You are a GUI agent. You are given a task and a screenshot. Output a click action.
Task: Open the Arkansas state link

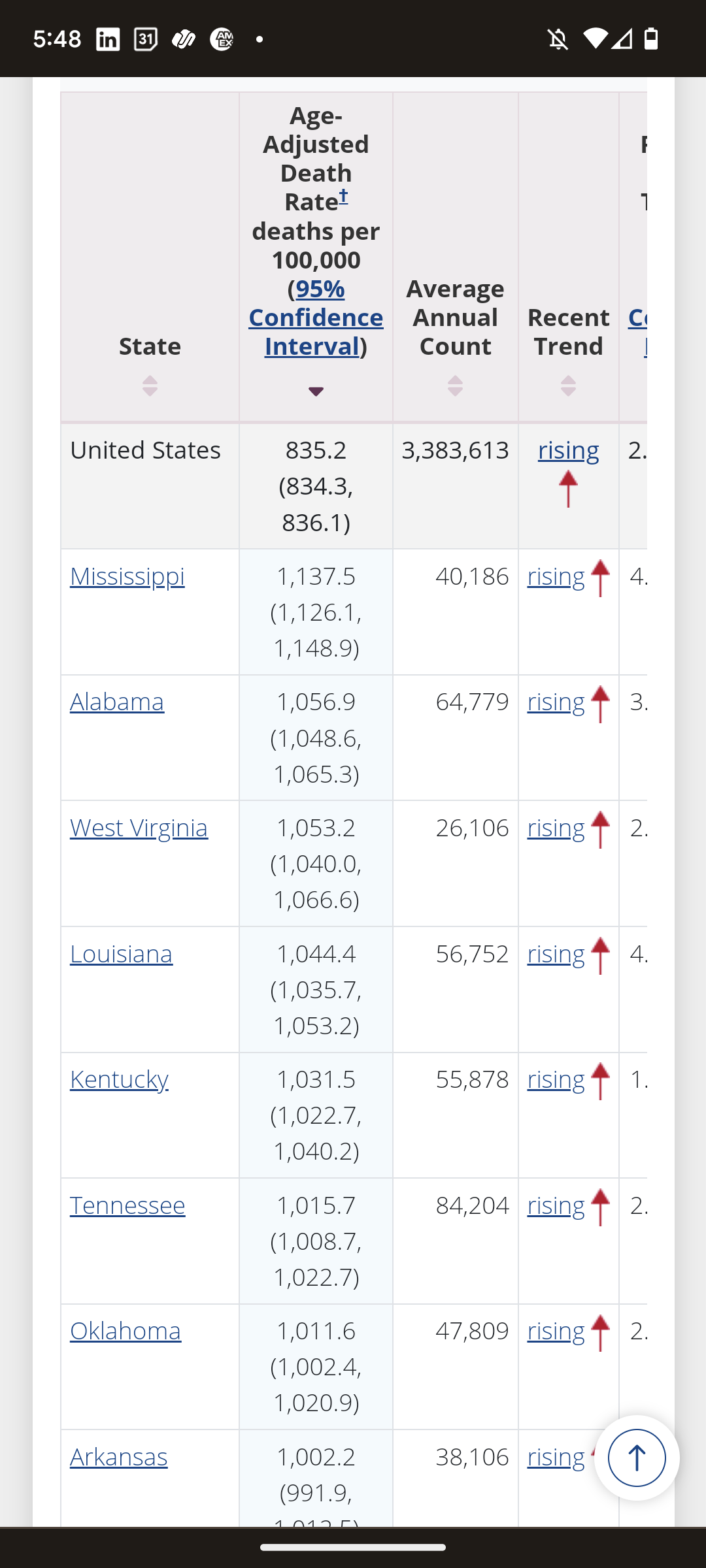pos(118,1457)
